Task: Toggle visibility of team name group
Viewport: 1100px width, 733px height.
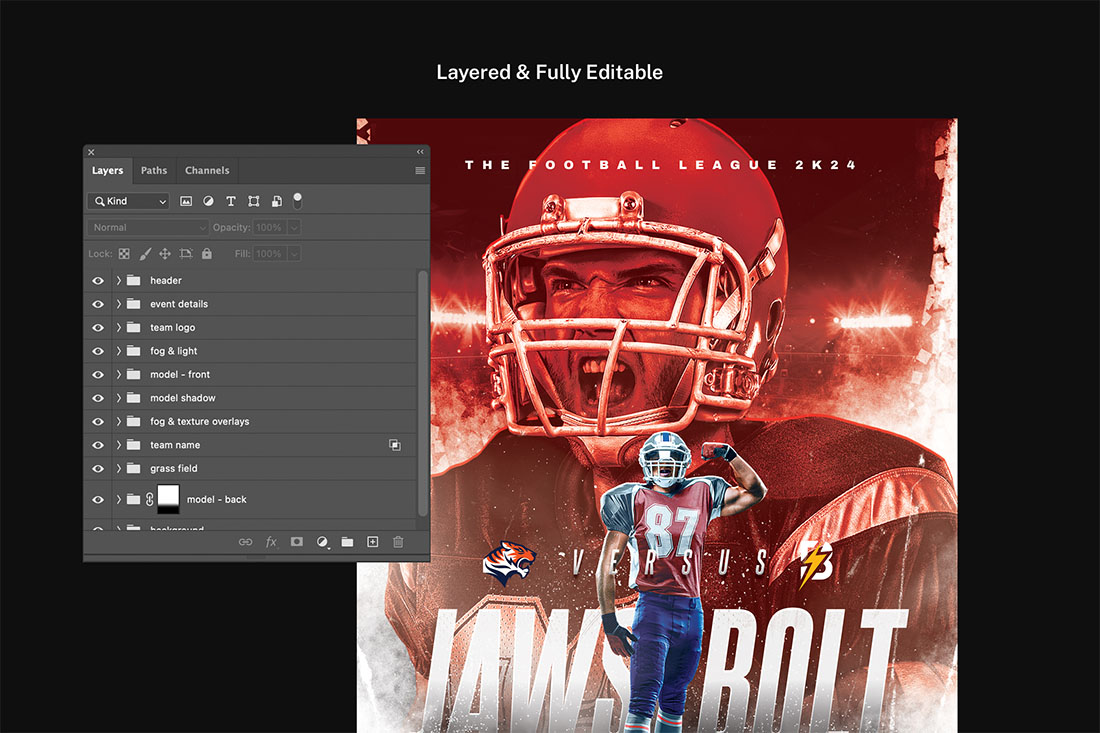Action: [x=98, y=445]
